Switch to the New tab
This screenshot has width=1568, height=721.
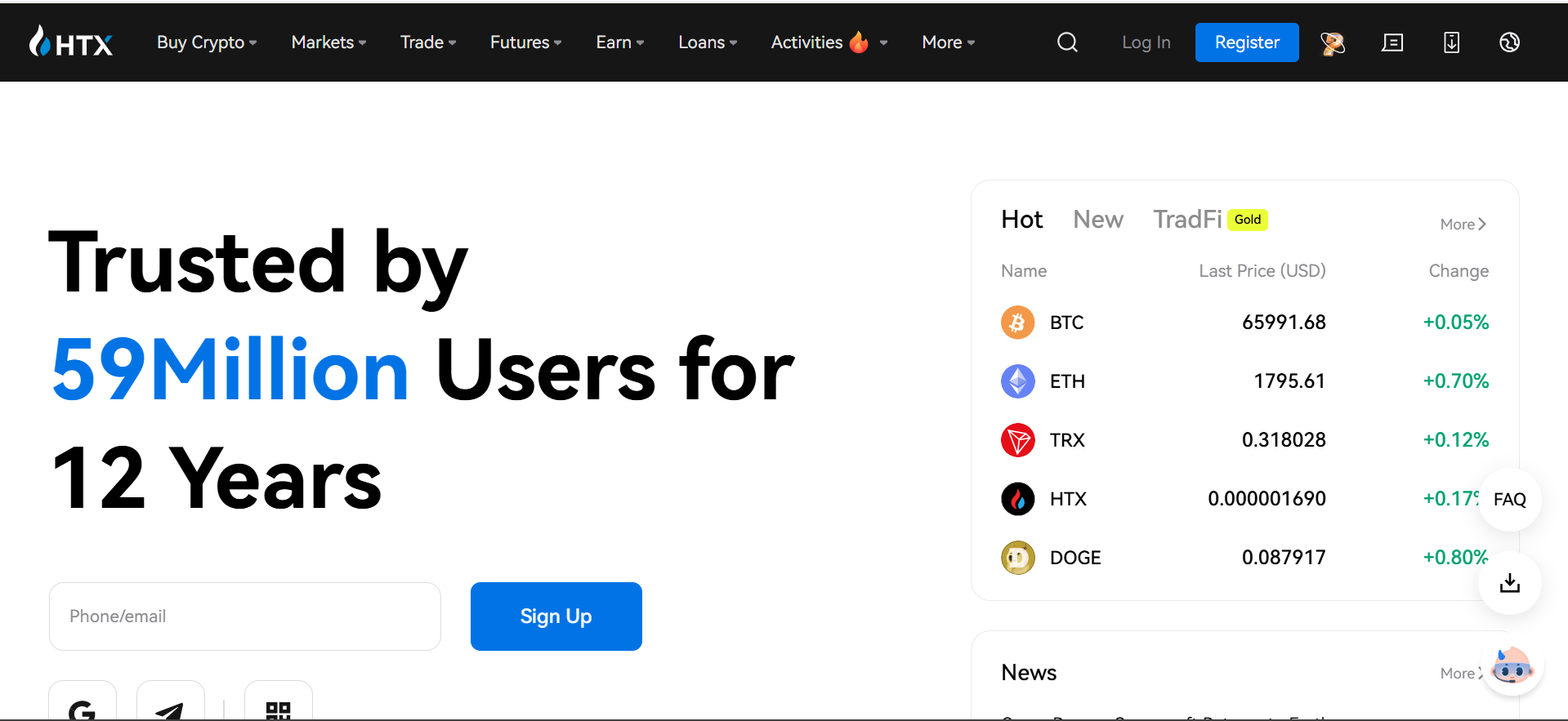point(1098,220)
